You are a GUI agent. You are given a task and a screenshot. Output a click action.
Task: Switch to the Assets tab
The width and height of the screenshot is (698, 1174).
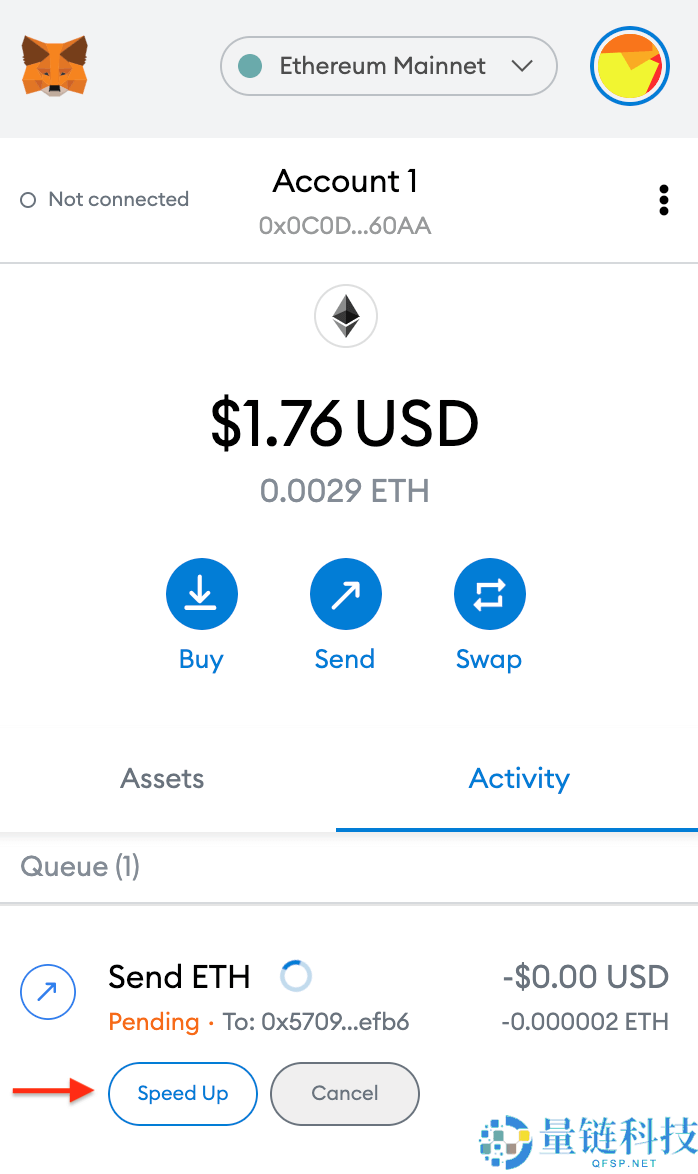[162, 779]
